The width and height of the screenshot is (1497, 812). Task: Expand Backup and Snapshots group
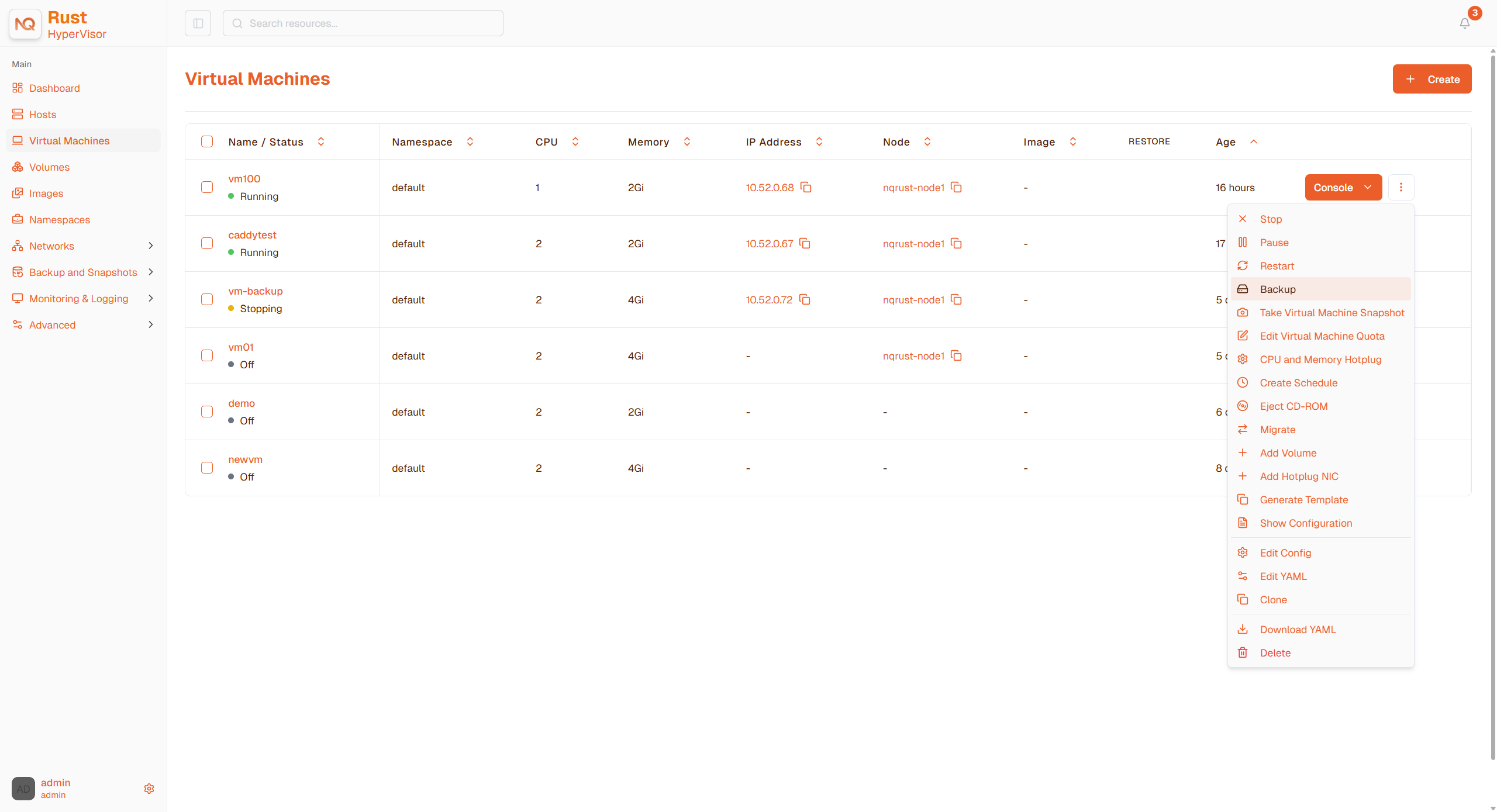click(83, 272)
